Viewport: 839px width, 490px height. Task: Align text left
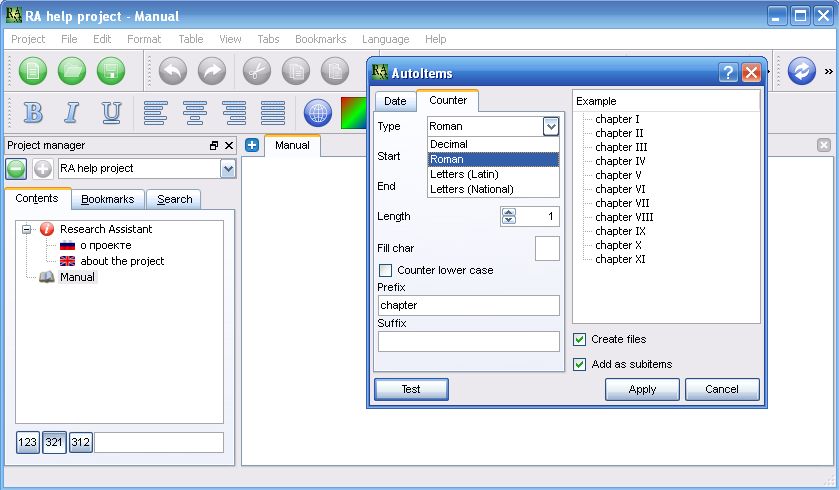click(156, 113)
